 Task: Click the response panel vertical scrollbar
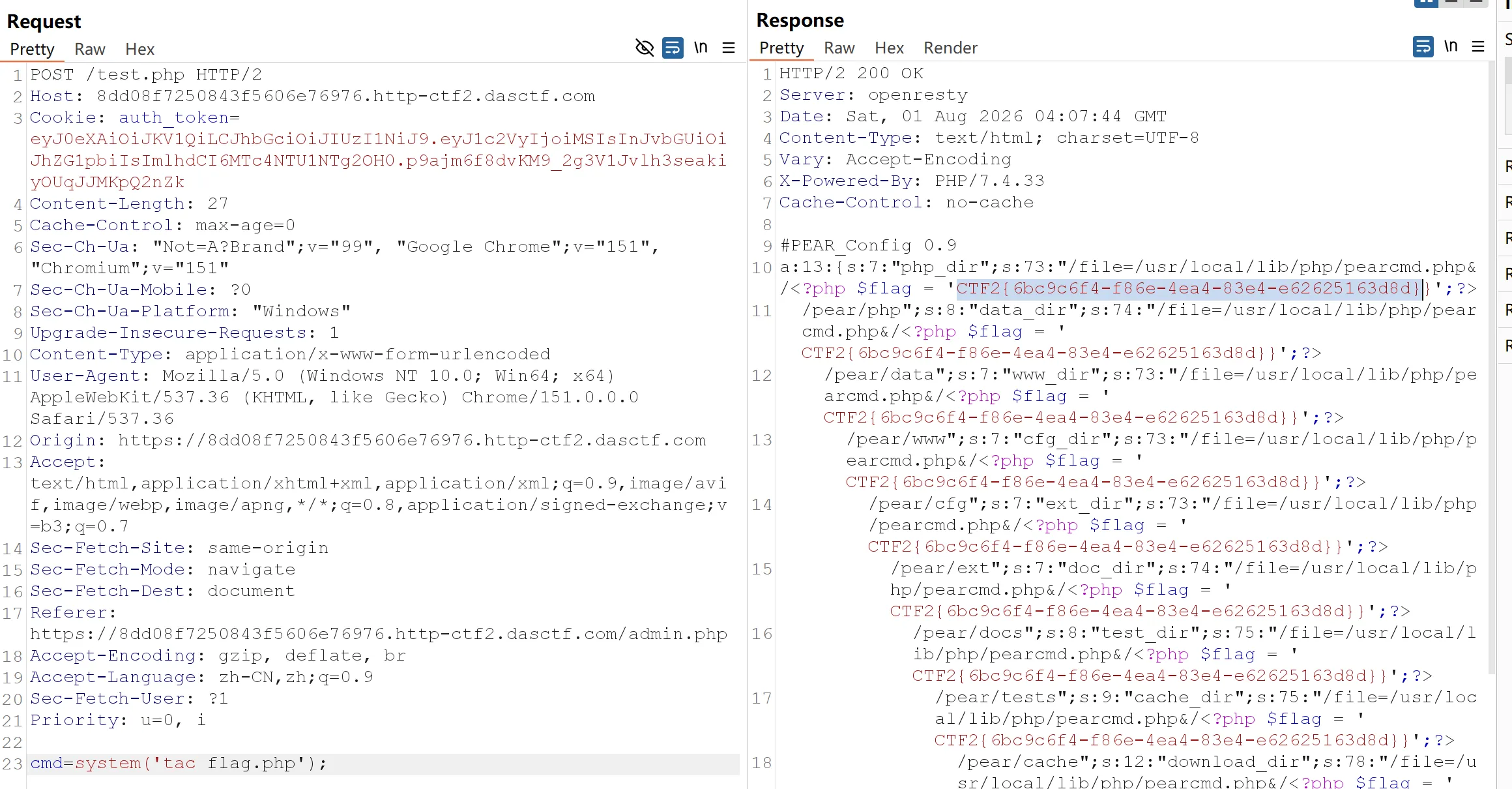(x=1492, y=368)
